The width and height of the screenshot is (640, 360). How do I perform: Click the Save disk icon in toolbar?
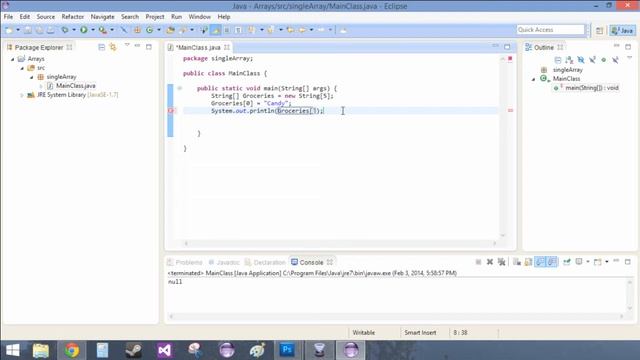click(x=27, y=30)
